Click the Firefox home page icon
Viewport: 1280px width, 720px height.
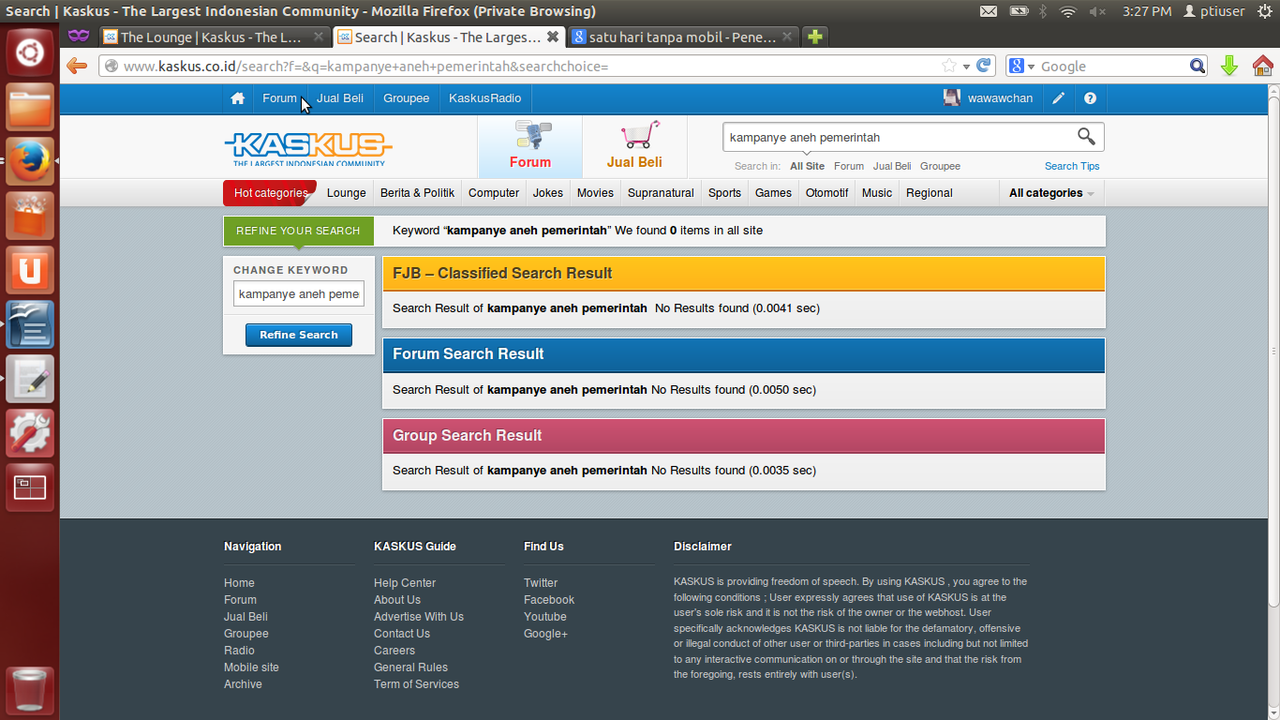click(1263, 66)
